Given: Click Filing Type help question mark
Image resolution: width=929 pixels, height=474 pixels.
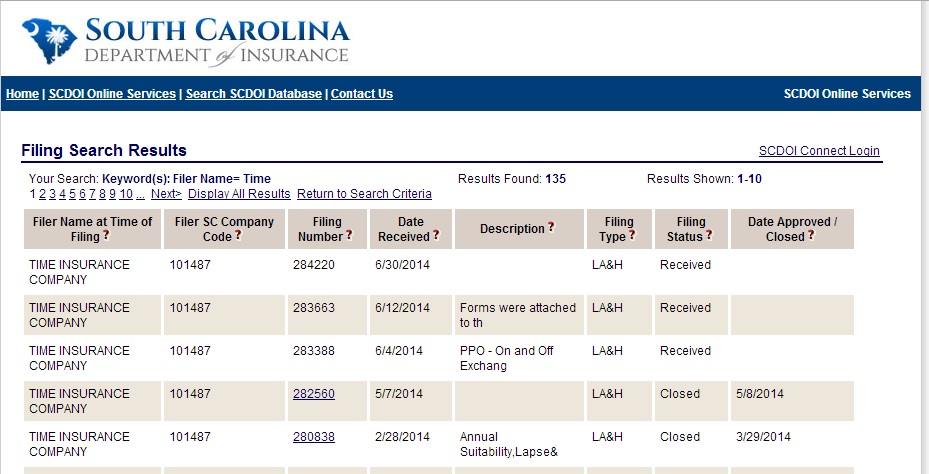Looking at the screenshot, I should point(632,235).
